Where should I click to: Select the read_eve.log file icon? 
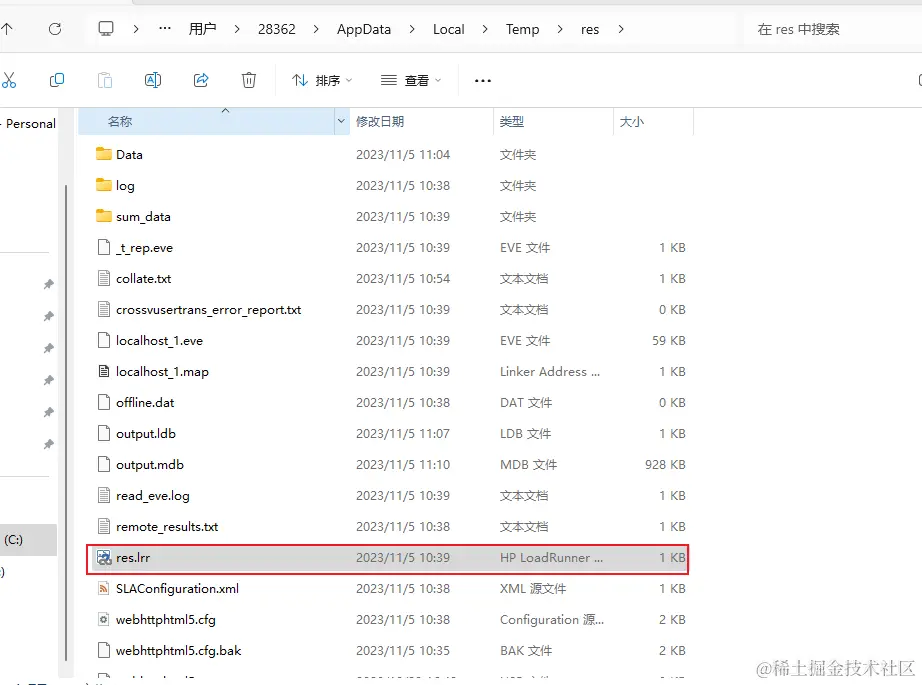(103, 495)
